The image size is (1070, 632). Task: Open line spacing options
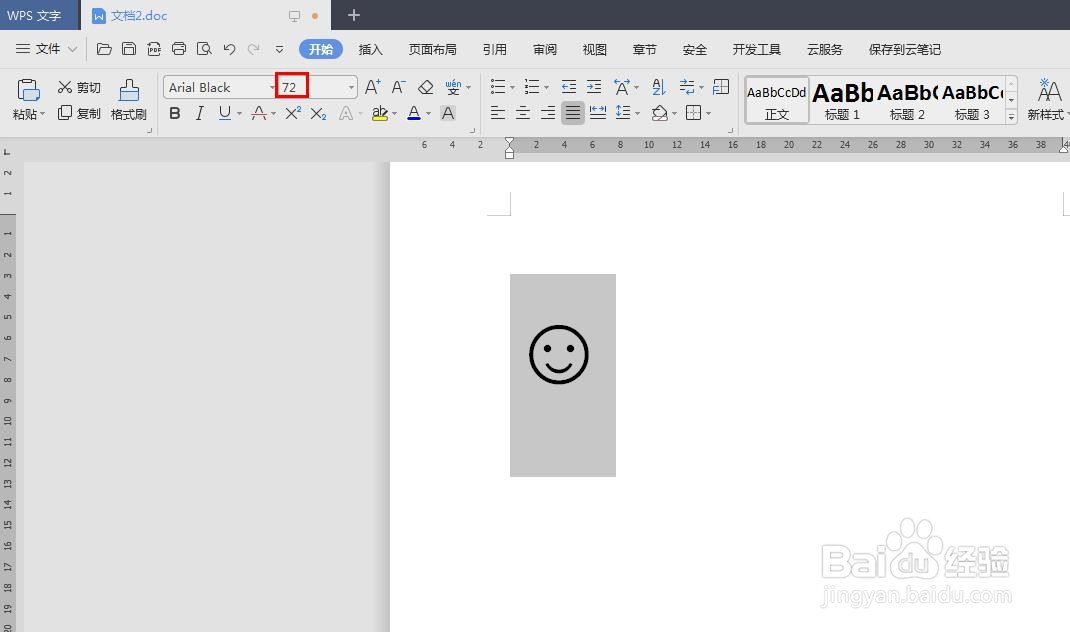pyautogui.click(x=623, y=113)
